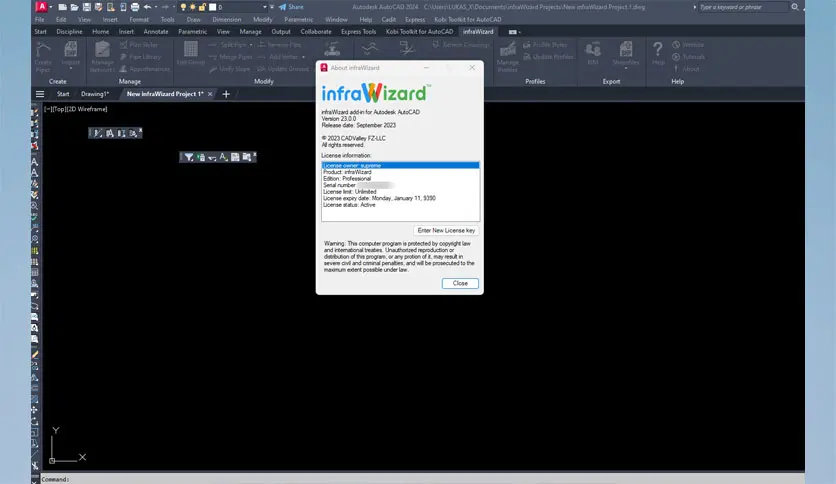Switch to the Express Tools ribbon tab
Image resolution: width=836 pixels, height=484 pixels.
tap(358, 31)
